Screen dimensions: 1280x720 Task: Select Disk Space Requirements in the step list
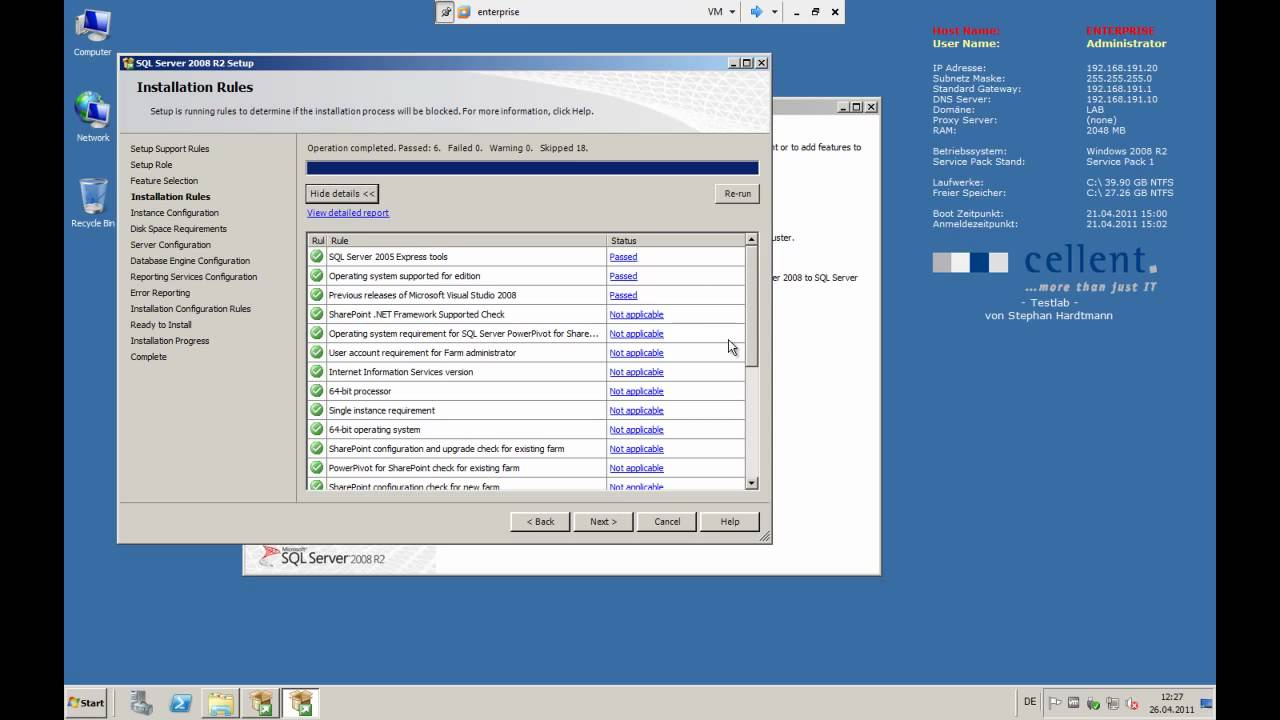click(x=178, y=229)
